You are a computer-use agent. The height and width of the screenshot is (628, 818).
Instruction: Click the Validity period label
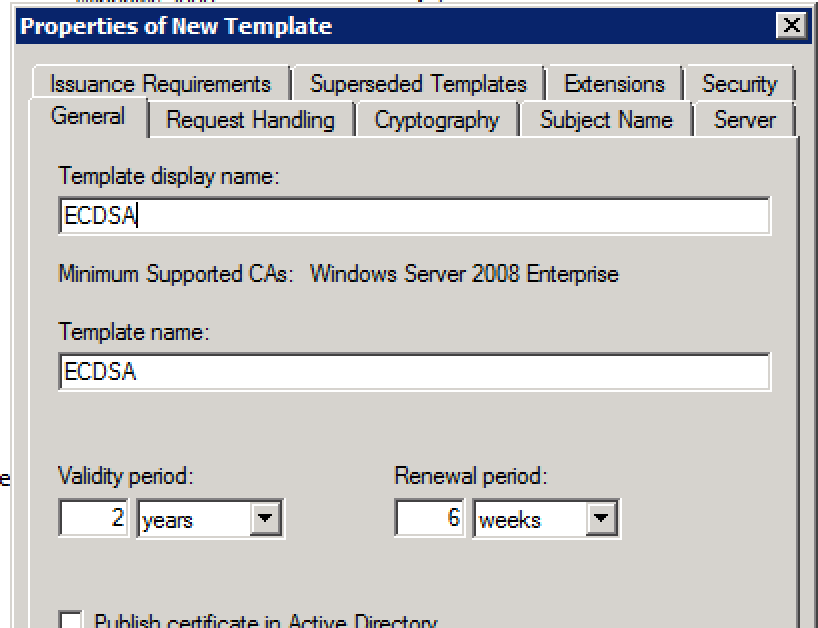point(125,476)
